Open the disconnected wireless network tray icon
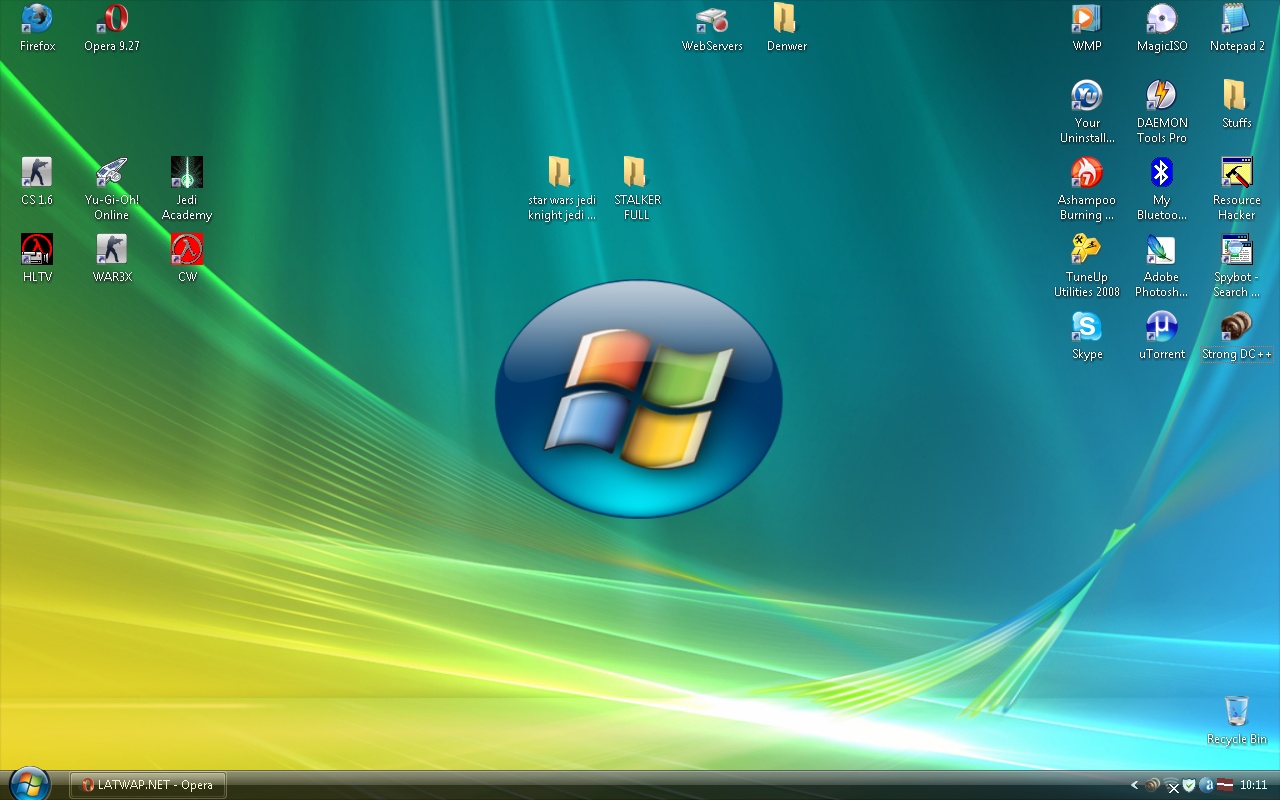 (x=1171, y=786)
